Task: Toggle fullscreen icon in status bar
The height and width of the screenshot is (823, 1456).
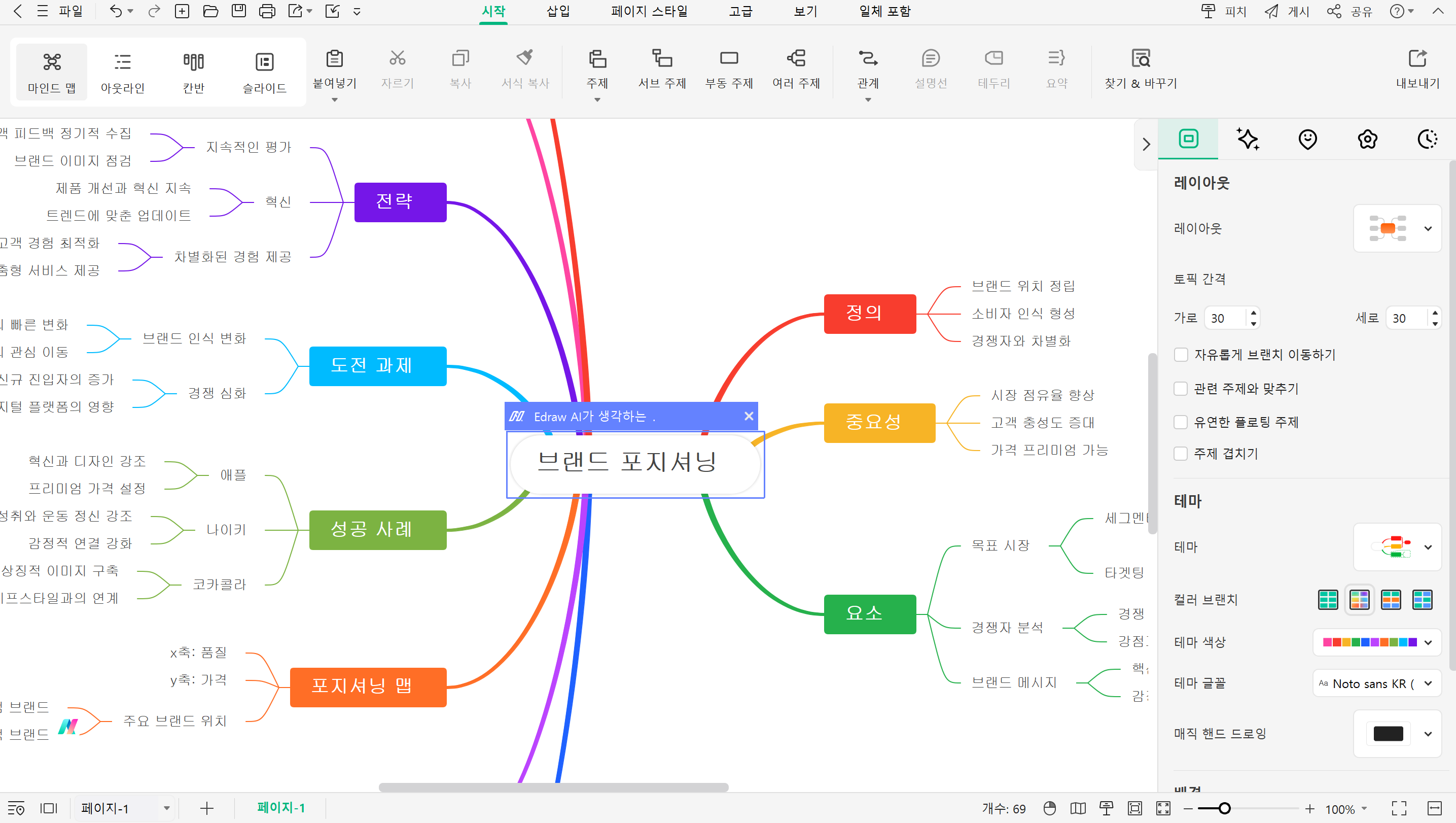Action: point(1398,808)
